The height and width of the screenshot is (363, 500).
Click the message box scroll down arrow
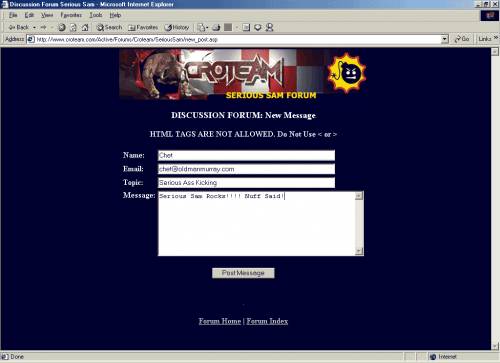359,251
